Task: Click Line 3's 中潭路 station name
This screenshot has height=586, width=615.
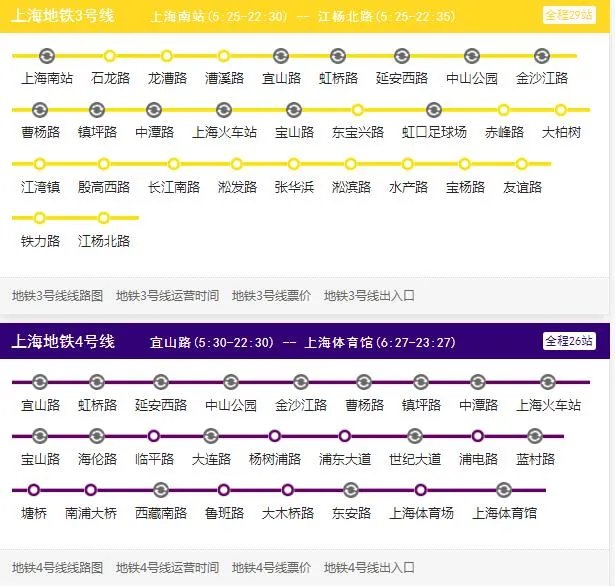Action: pos(154,132)
